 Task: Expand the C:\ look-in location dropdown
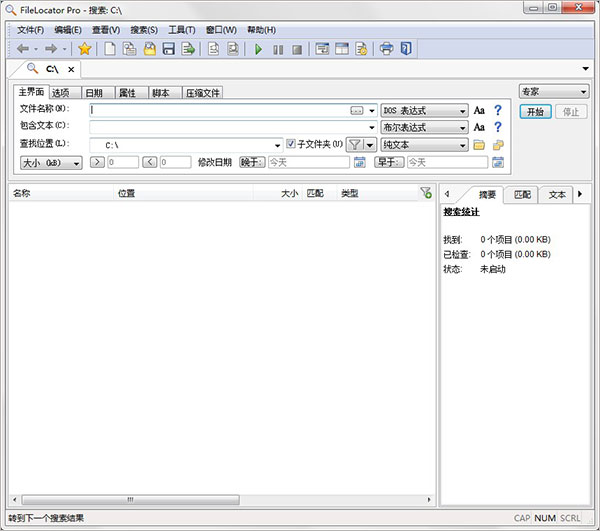pos(277,146)
